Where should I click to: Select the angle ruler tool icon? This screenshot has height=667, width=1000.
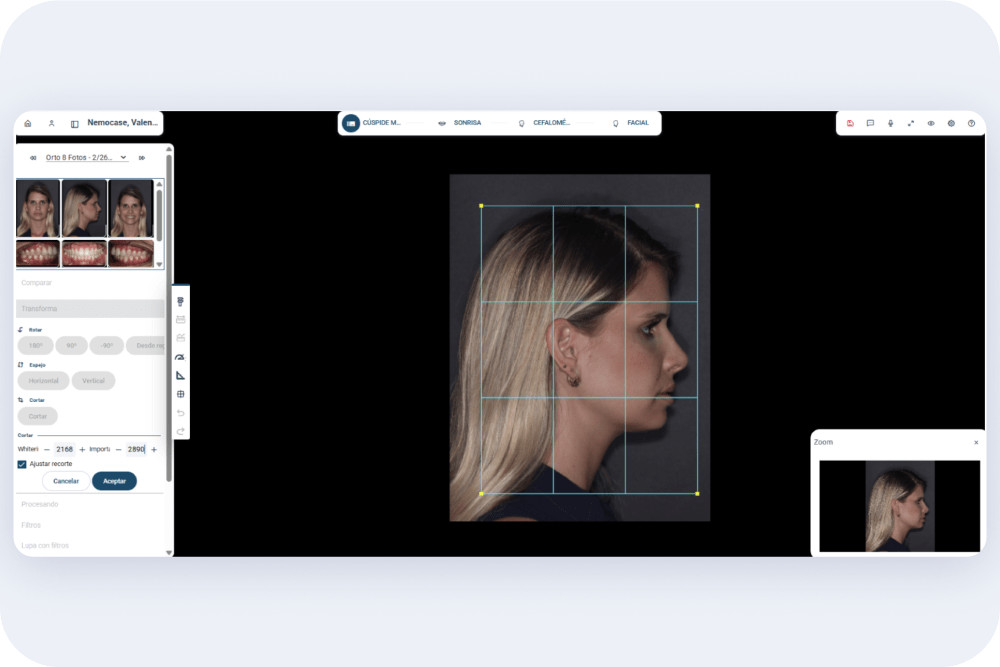(180, 376)
